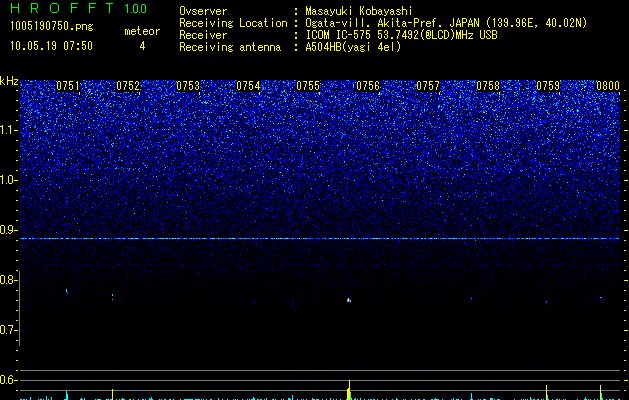
Task: Click the A504HB(yagi 4el) antenna text
Action: [x=353, y=47]
